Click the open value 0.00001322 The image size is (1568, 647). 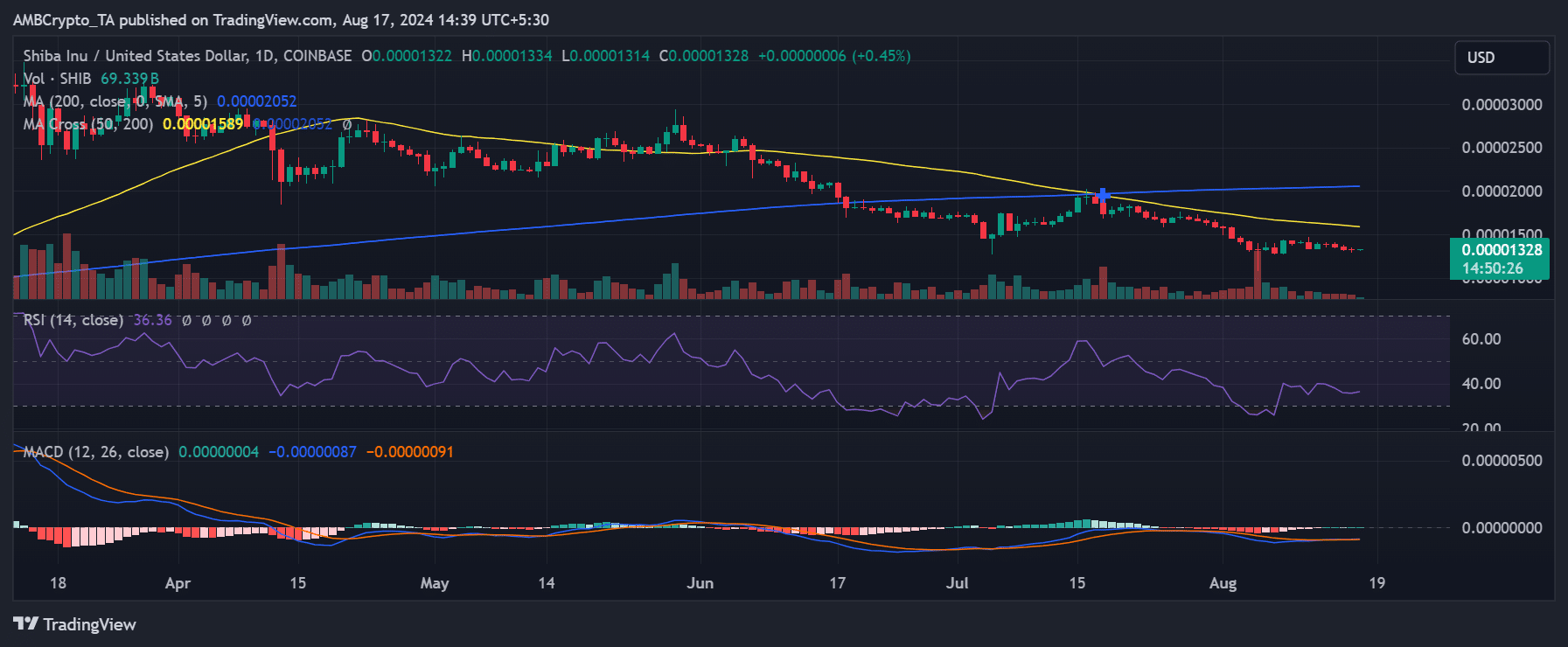click(x=407, y=56)
